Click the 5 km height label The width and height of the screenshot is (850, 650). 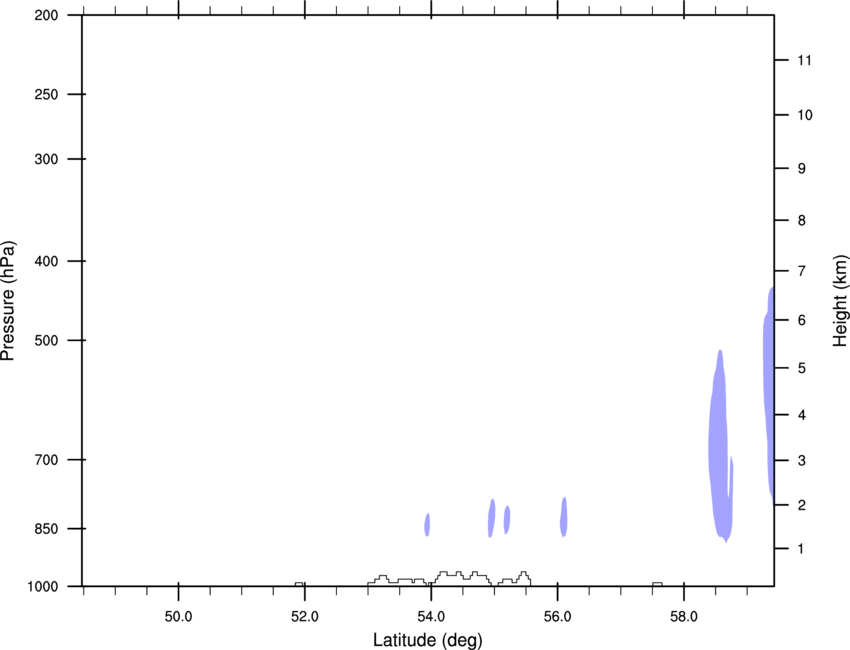tap(802, 369)
